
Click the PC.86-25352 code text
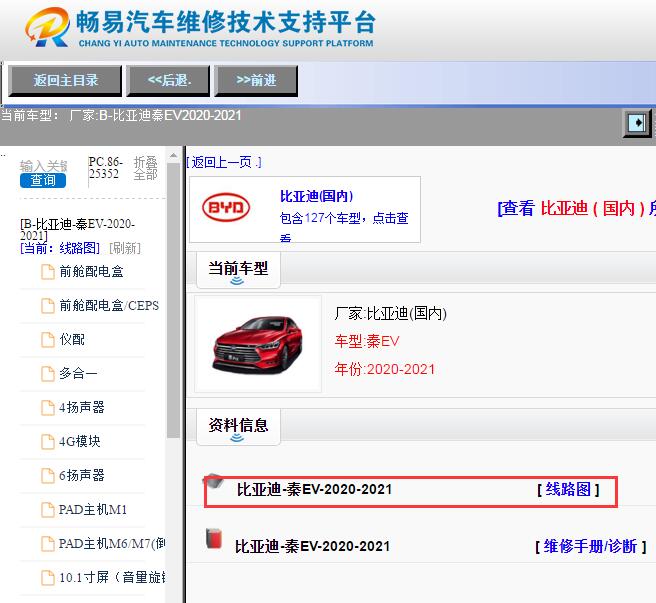105,167
